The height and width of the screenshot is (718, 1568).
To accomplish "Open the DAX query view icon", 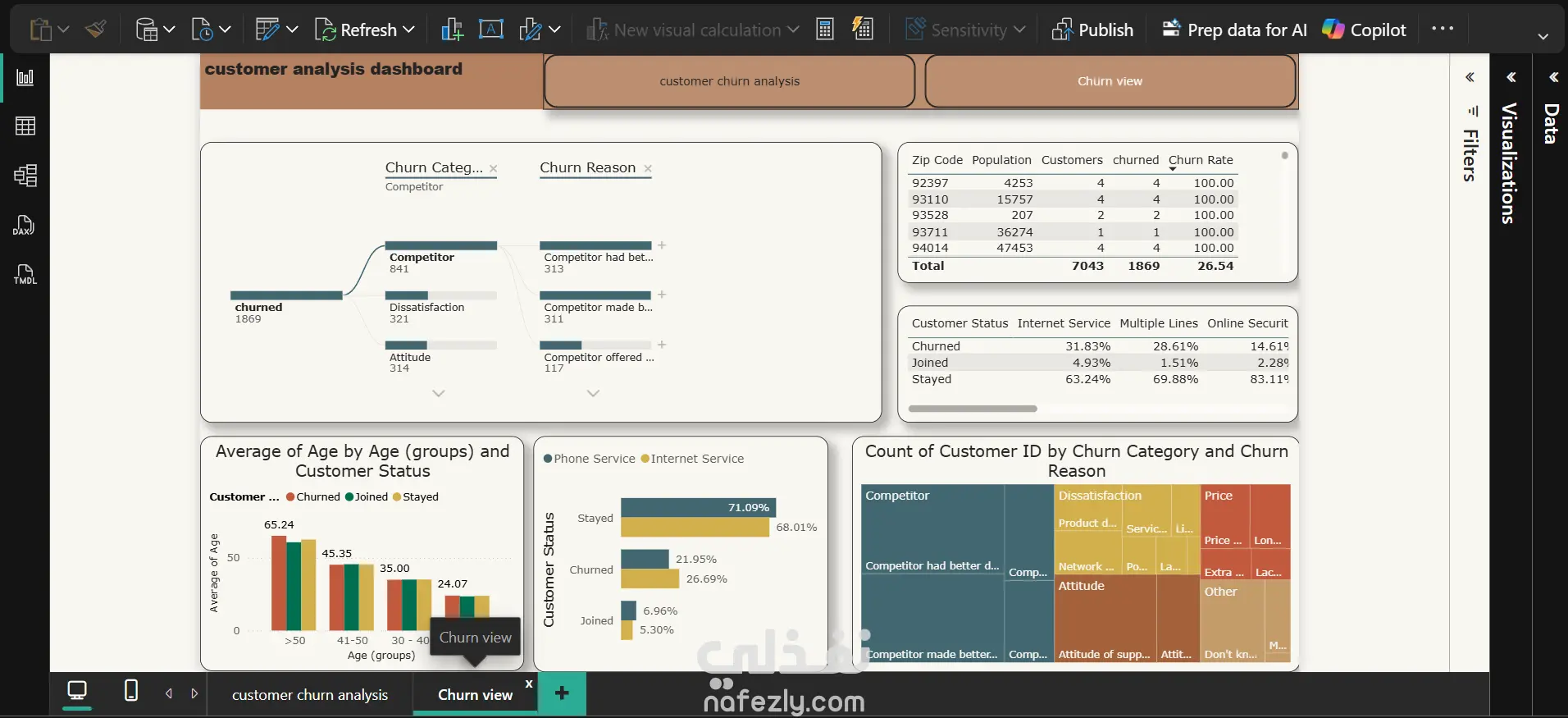I will pos(24,226).
